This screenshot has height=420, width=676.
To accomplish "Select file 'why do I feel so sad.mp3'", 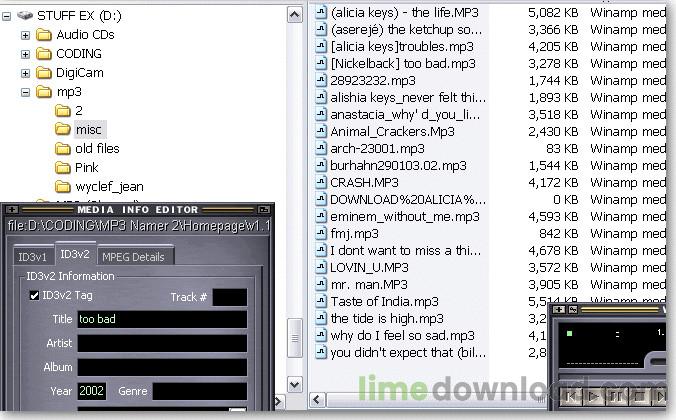I will pyautogui.click(x=402, y=335).
